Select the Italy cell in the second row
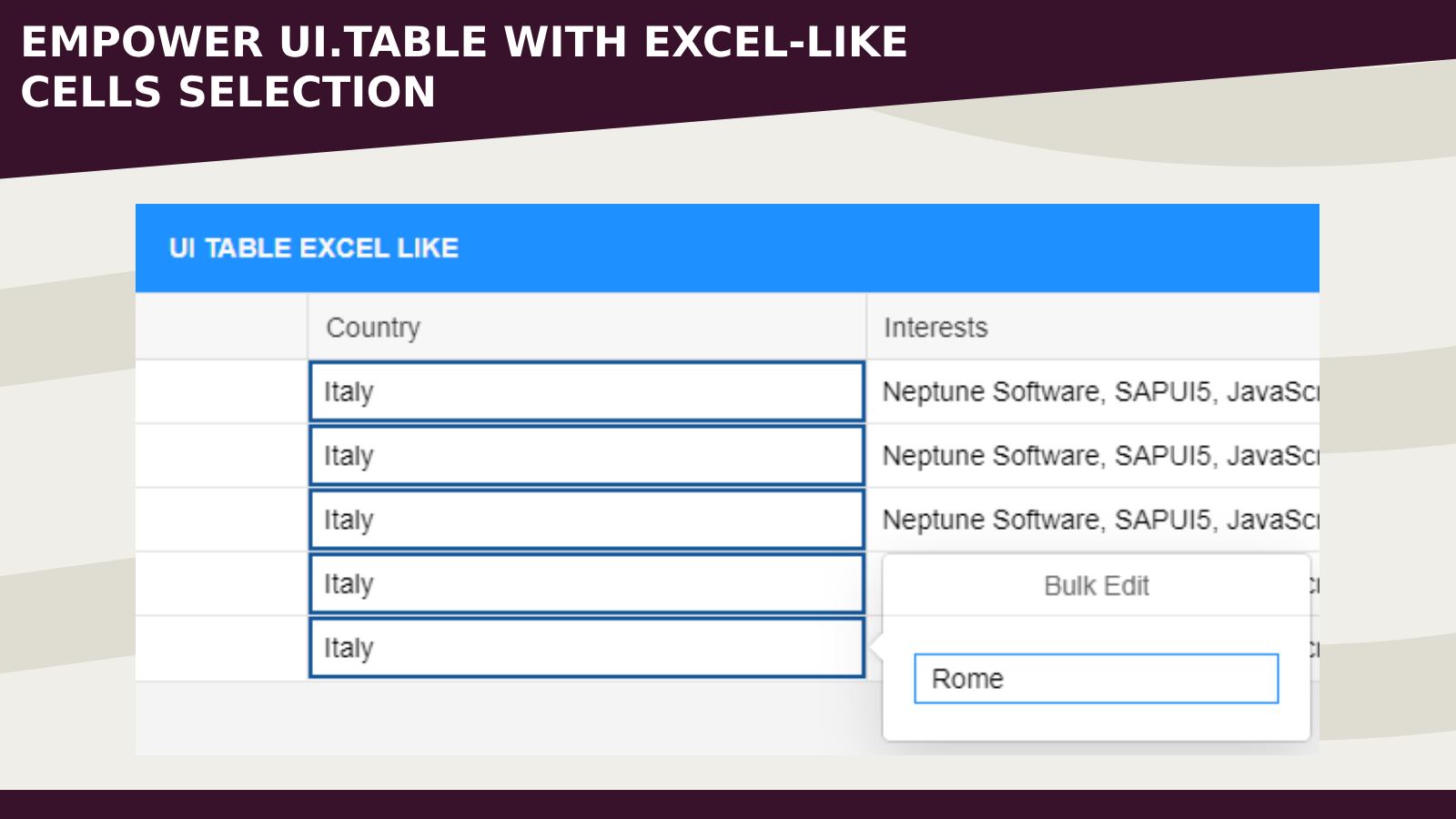The width and height of the screenshot is (1456, 819). point(586,456)
